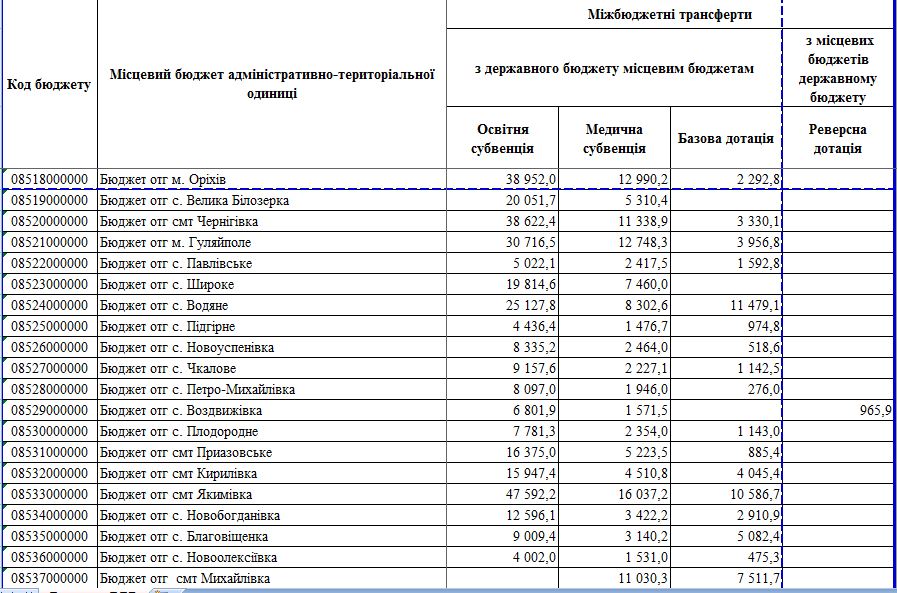Click the cell 'Бюджет отг с. Підгірне'
Viewport: 897px width, 593px height.
point(272,327)
